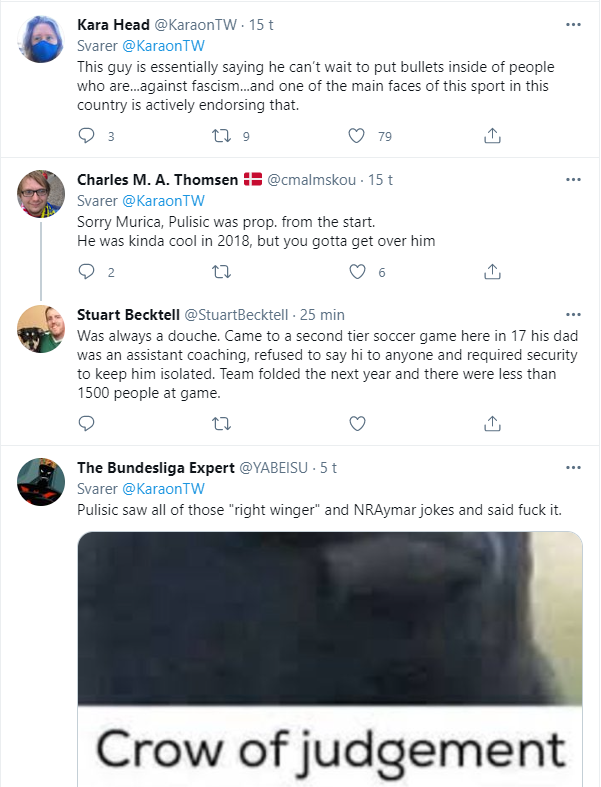Like Kara Head's tweet
This screenshot has height=787, width=601.
(x=357, y=136)
